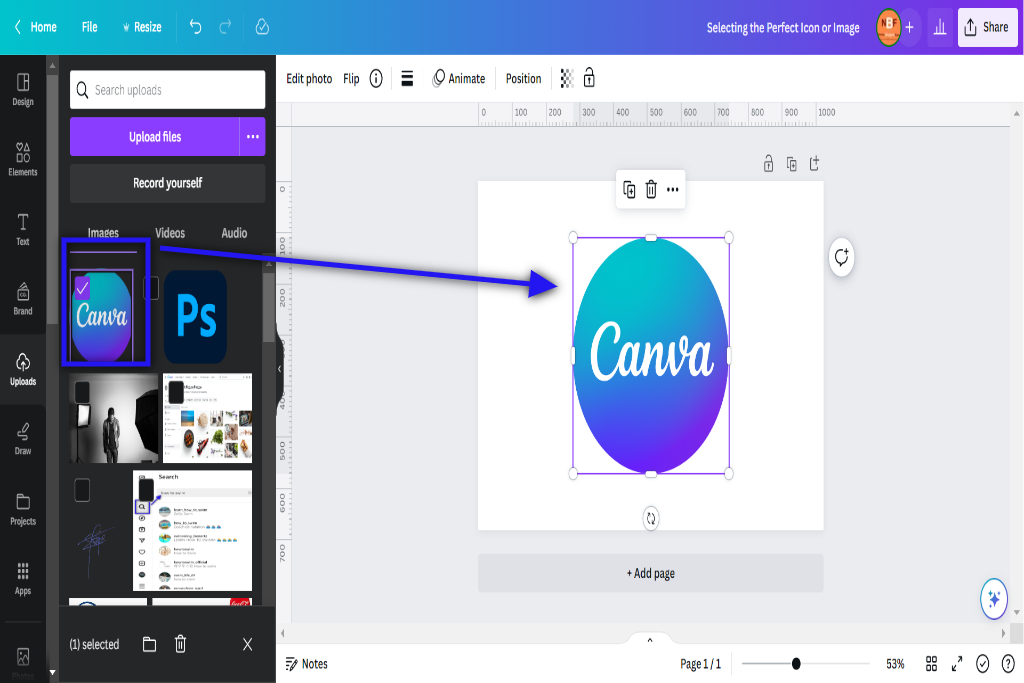This screenshot has height=683, width=1024.
Task: Open more options on floating toolbar
Action: [673, 189]
